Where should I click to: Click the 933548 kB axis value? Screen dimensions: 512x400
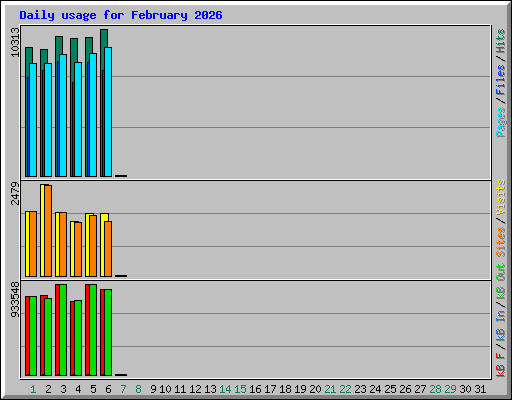15,300
